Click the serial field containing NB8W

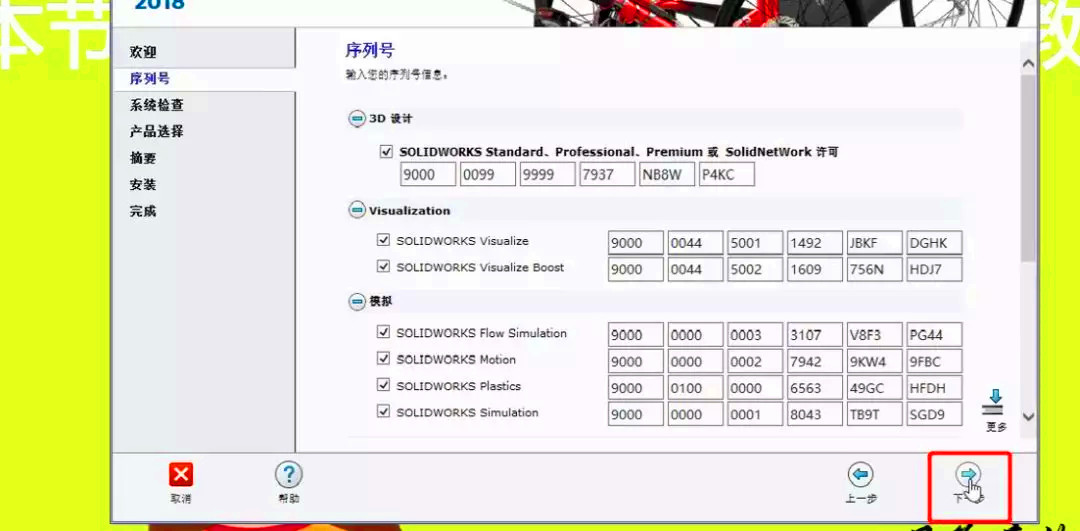[667, 174]
